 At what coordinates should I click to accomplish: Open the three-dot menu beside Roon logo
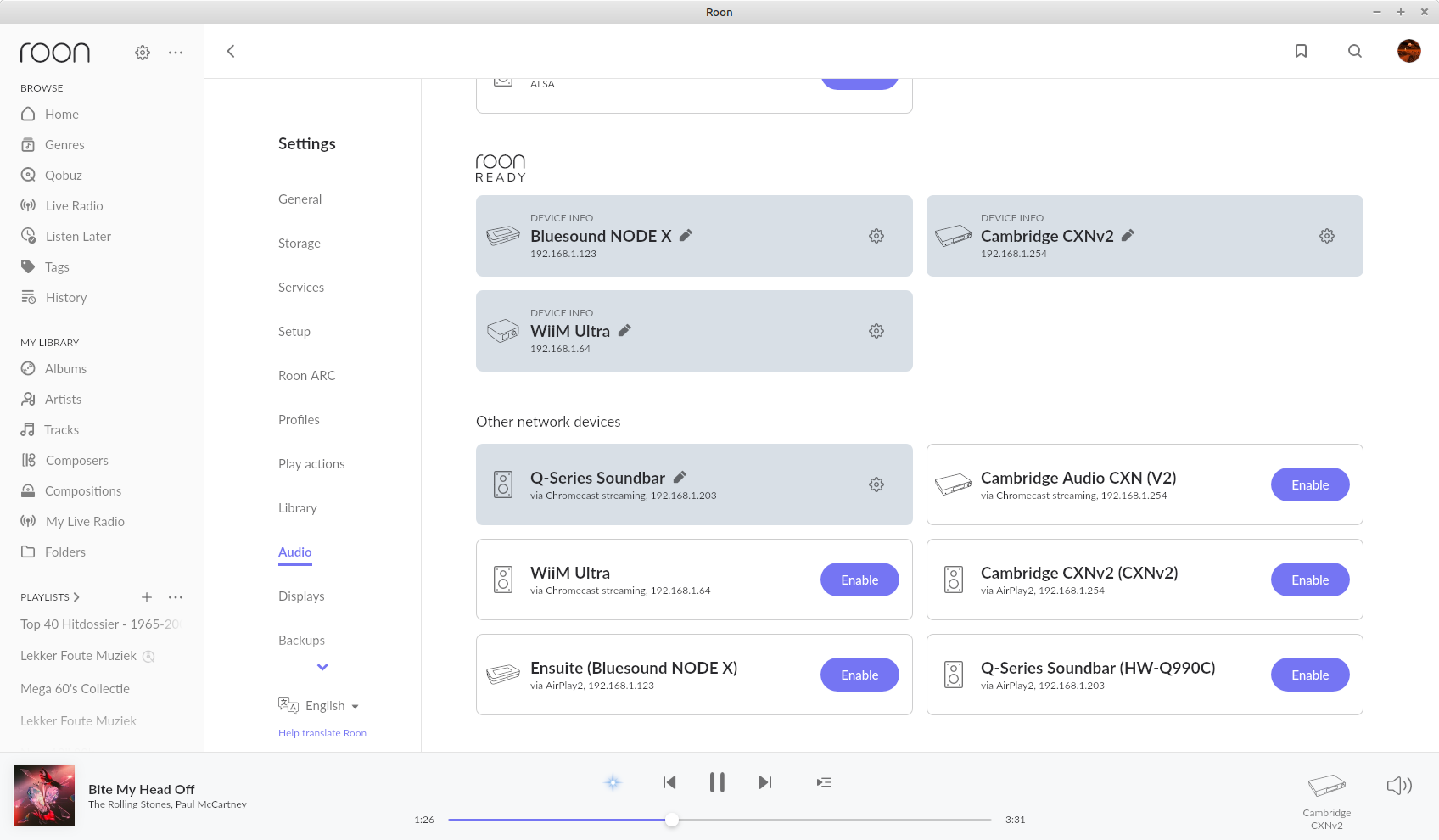(176, 53)
